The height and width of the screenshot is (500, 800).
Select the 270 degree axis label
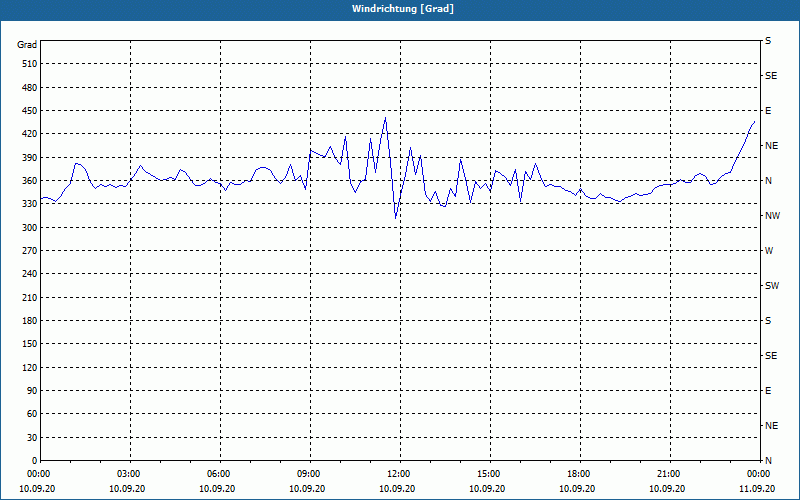tap(30, 251)
